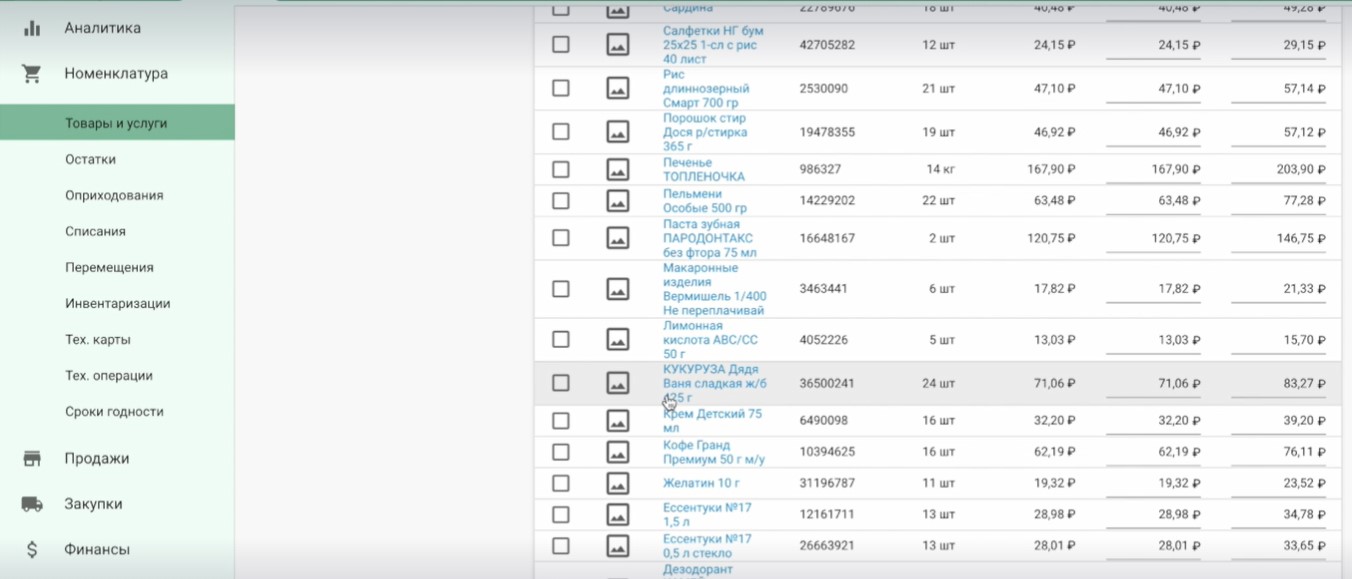Click the Номенклатура shopping cart icon
This screenshot has width=1352, height=579.
[x=32, y=74]
